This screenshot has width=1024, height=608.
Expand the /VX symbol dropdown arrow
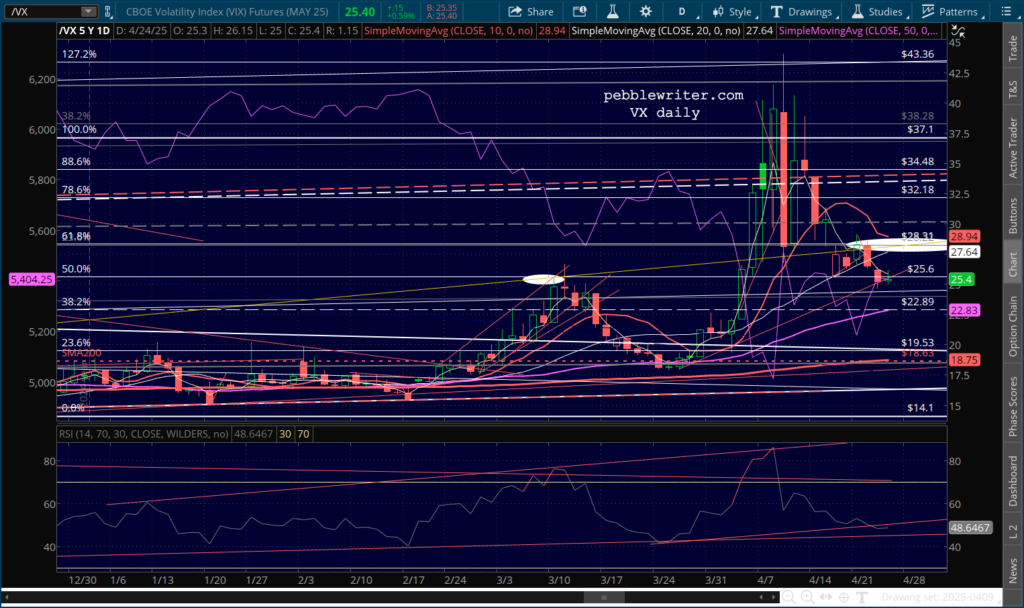pos(88,12)
